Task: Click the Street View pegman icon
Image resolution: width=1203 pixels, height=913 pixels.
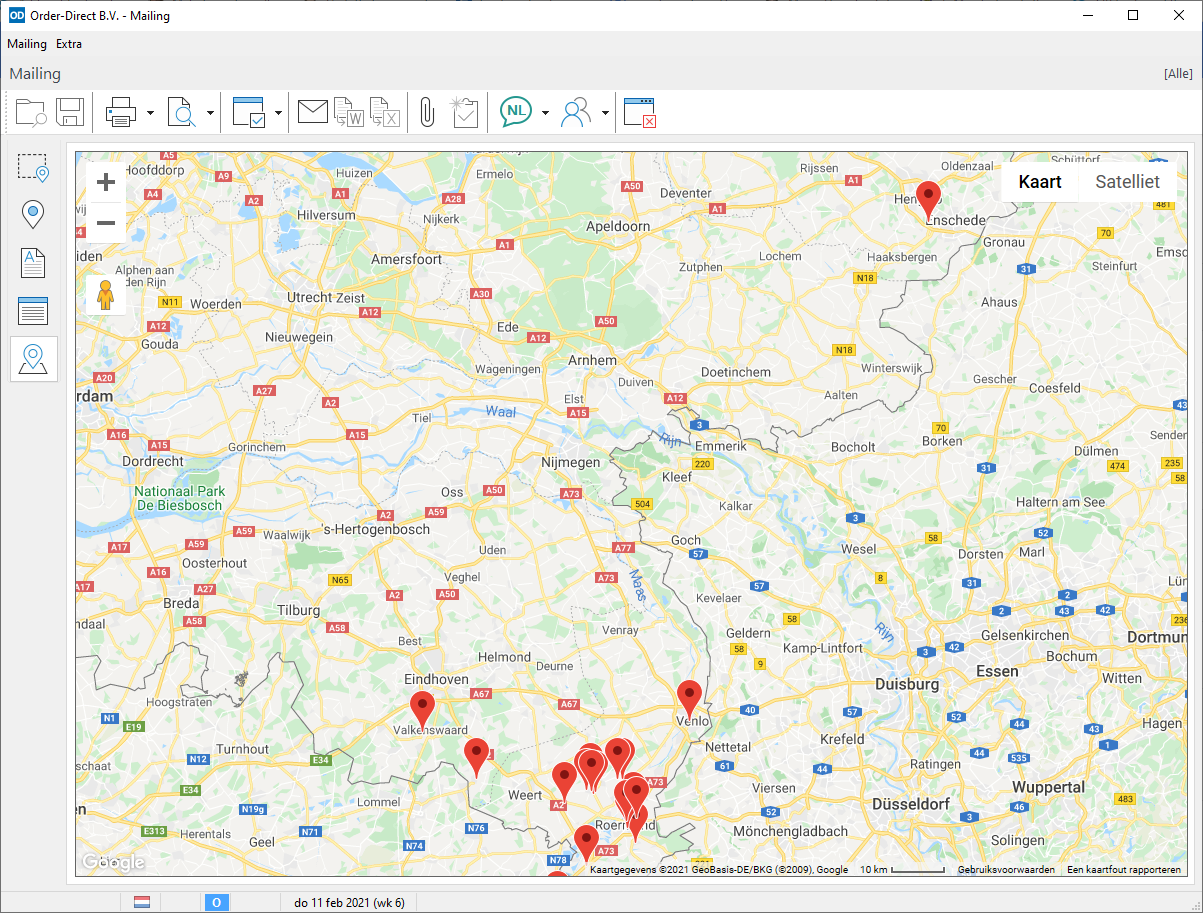Action: (x=106, y=295)
